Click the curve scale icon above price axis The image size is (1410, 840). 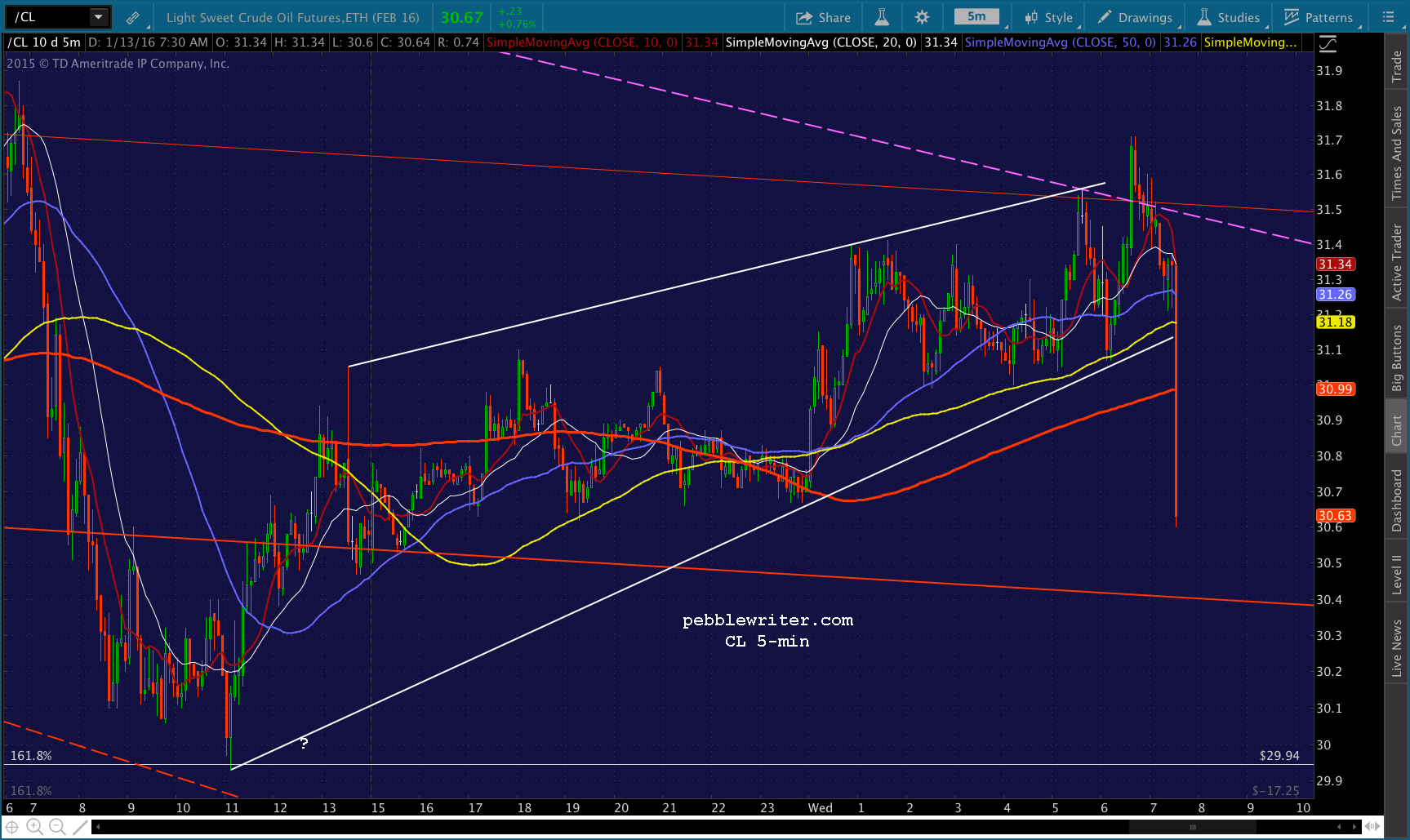coord(1328,43)
